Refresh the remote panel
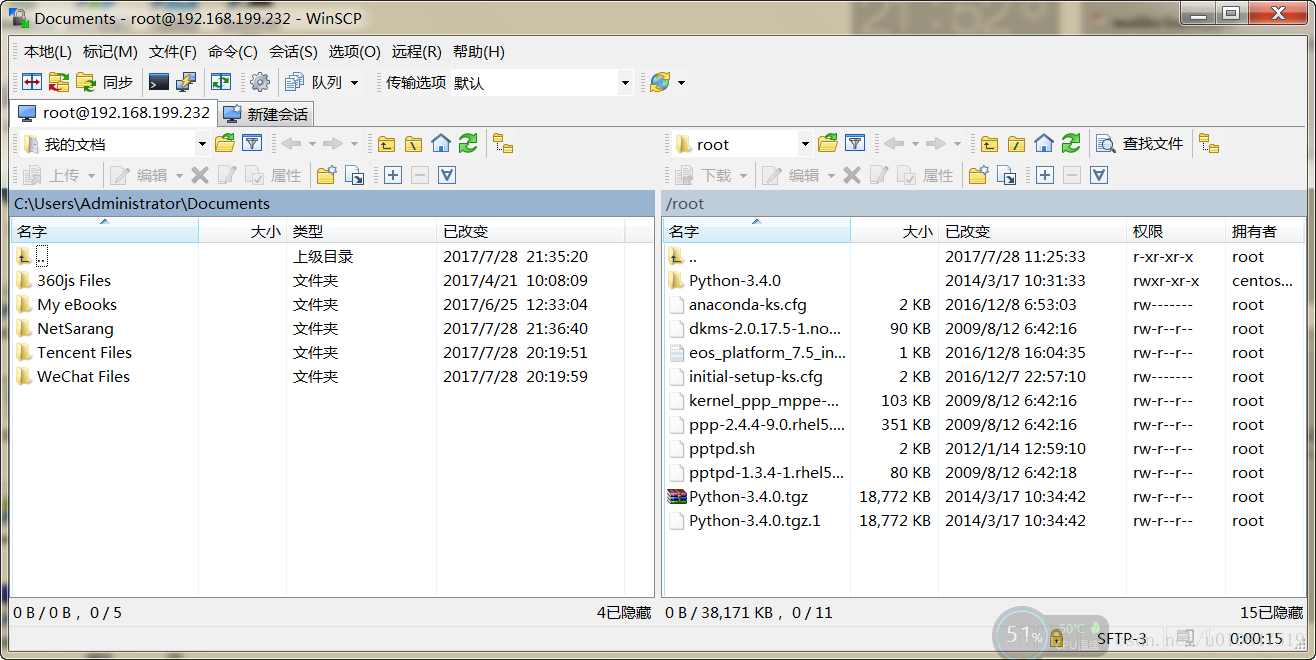Viewport: 1316px width, 660px height. [x=1071, y=144]
